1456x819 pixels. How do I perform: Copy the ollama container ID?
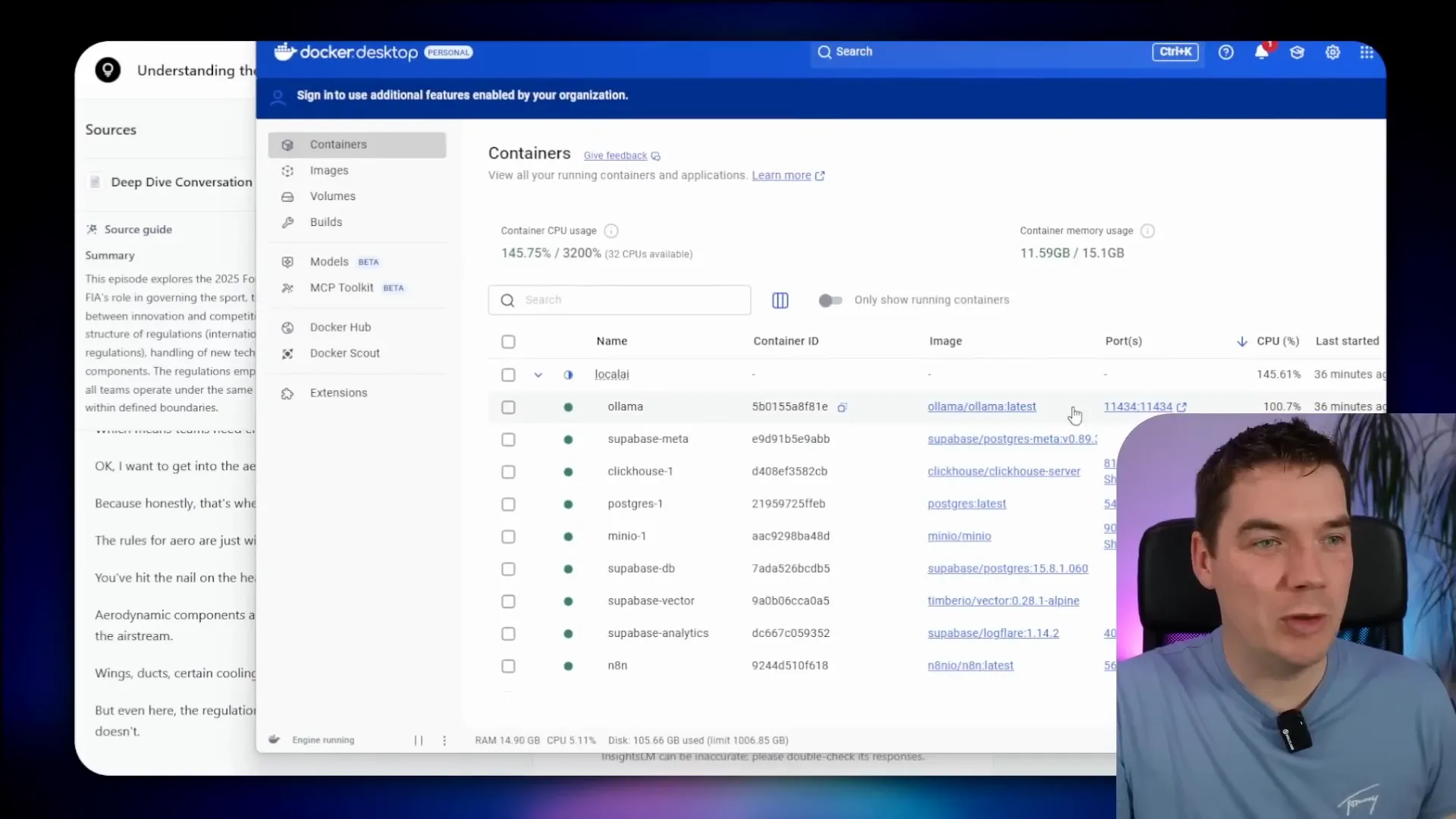(842, 407)
